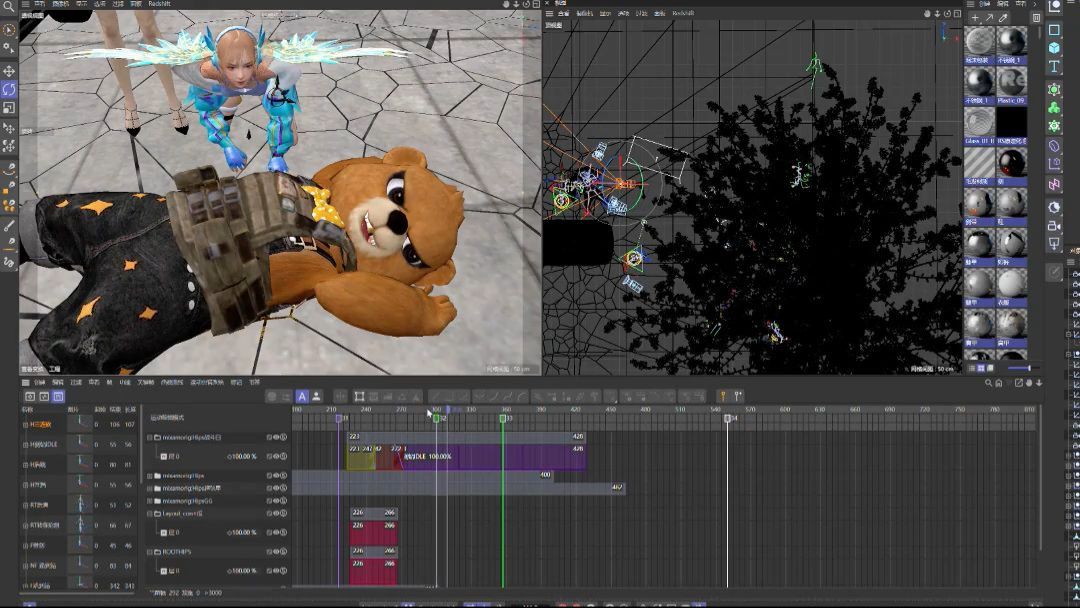The width and height of the screenshot is (1080, 608).
Task: Click the green cloner icon in the right palette
Action: click(1054, 108)
